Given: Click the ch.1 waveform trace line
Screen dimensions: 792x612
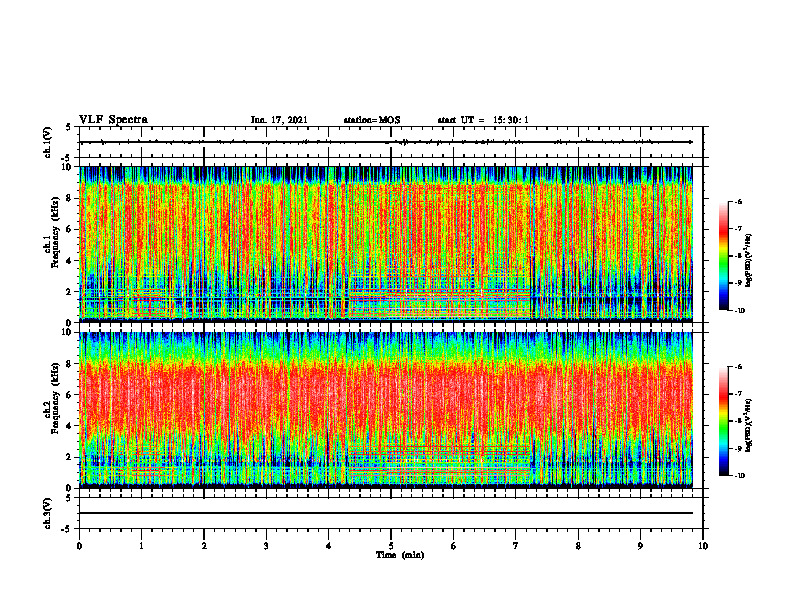Looking at the screenshot, I should (x=386, y=142).
